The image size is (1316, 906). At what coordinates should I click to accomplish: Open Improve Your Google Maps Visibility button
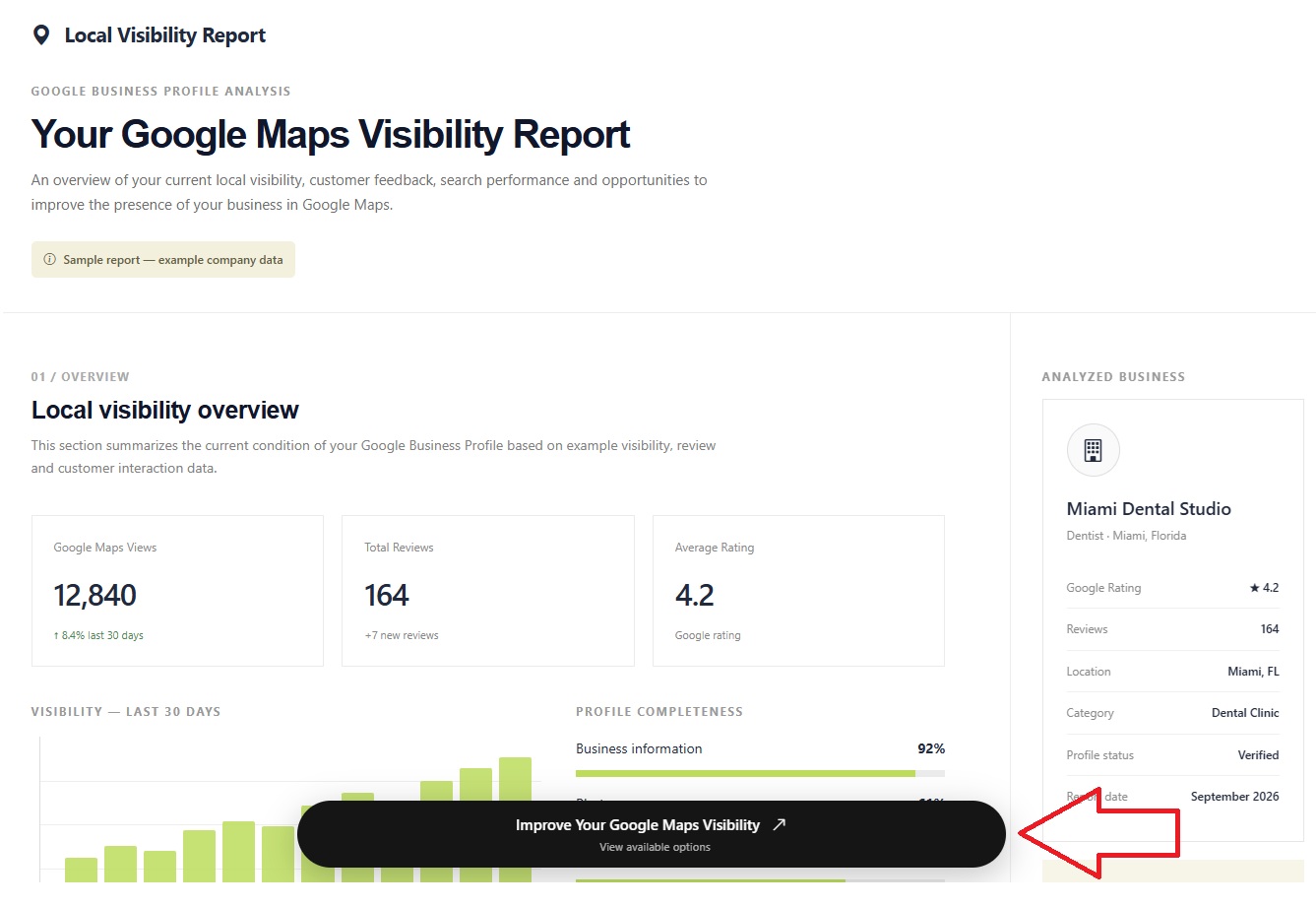tap(652, 834)
